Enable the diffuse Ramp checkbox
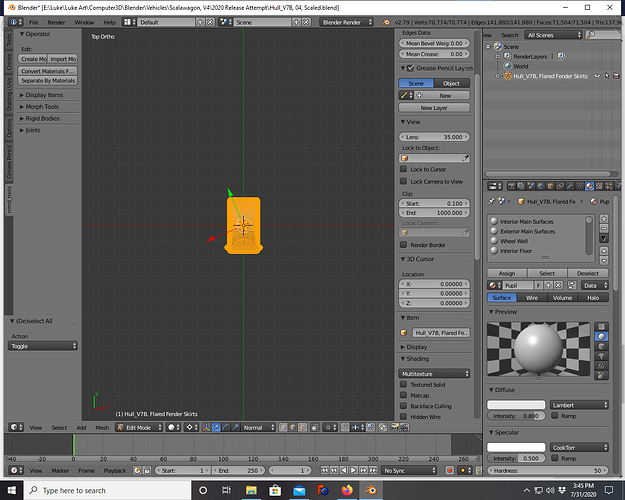 [554, 415]
